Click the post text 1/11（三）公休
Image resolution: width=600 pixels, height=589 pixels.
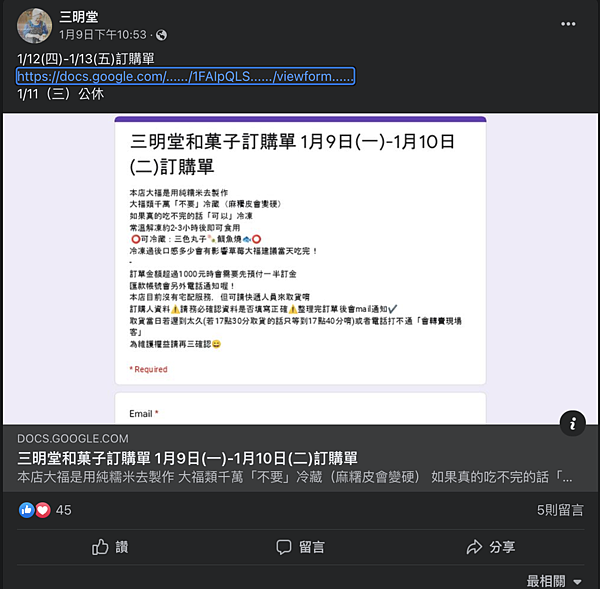[60, 94]
